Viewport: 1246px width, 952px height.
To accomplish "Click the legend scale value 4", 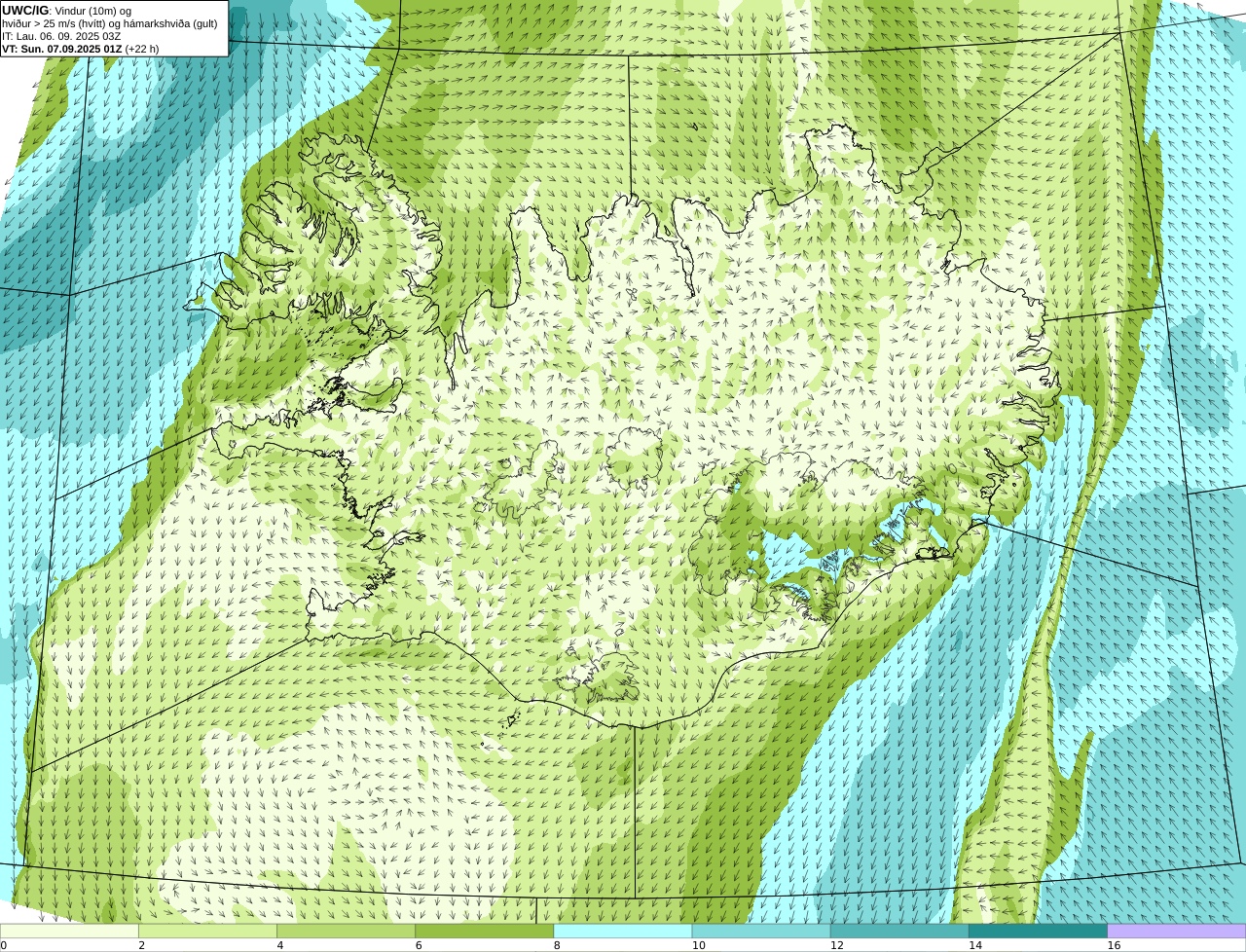I will (x=279, y=945).
